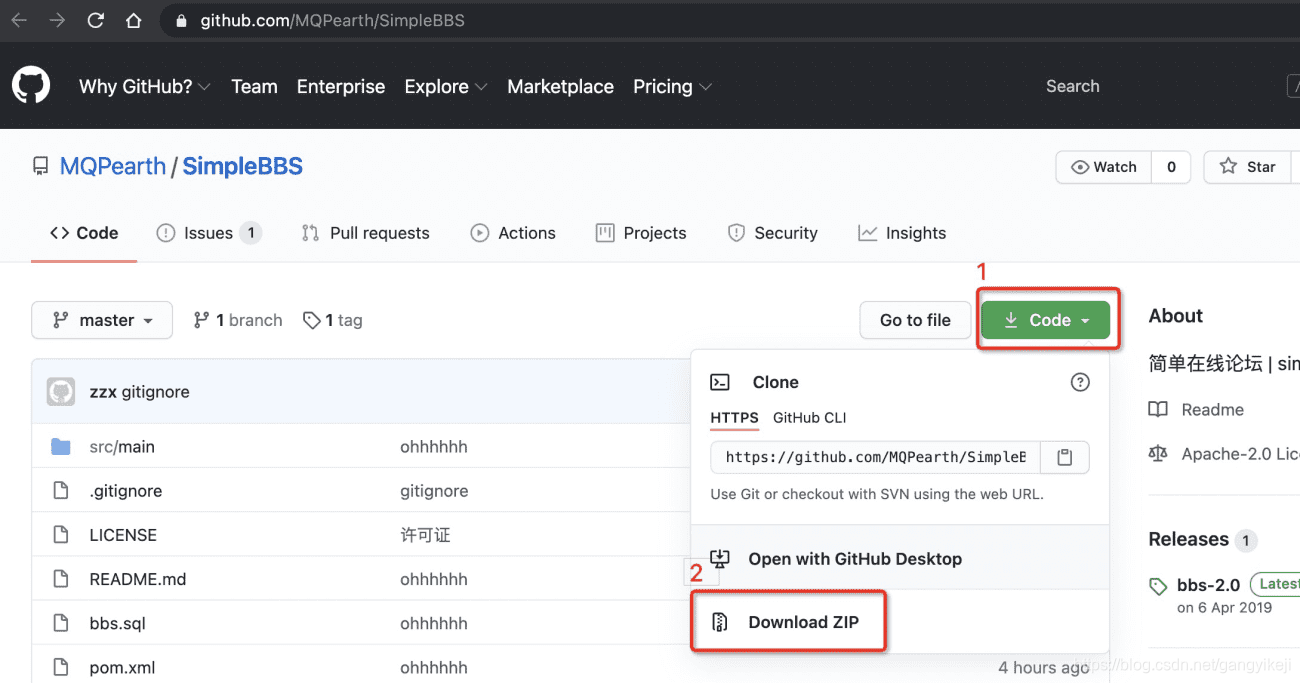Open the browser home page icon
The width and height of the screenshot is (1300, 683).
pos(133,20)
